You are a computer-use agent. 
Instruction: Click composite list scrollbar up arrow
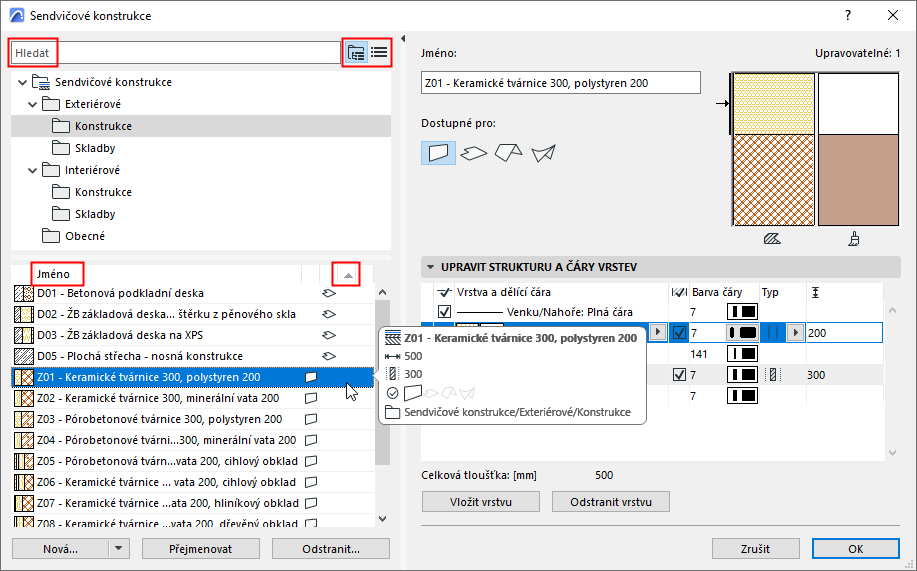point(382,293)
